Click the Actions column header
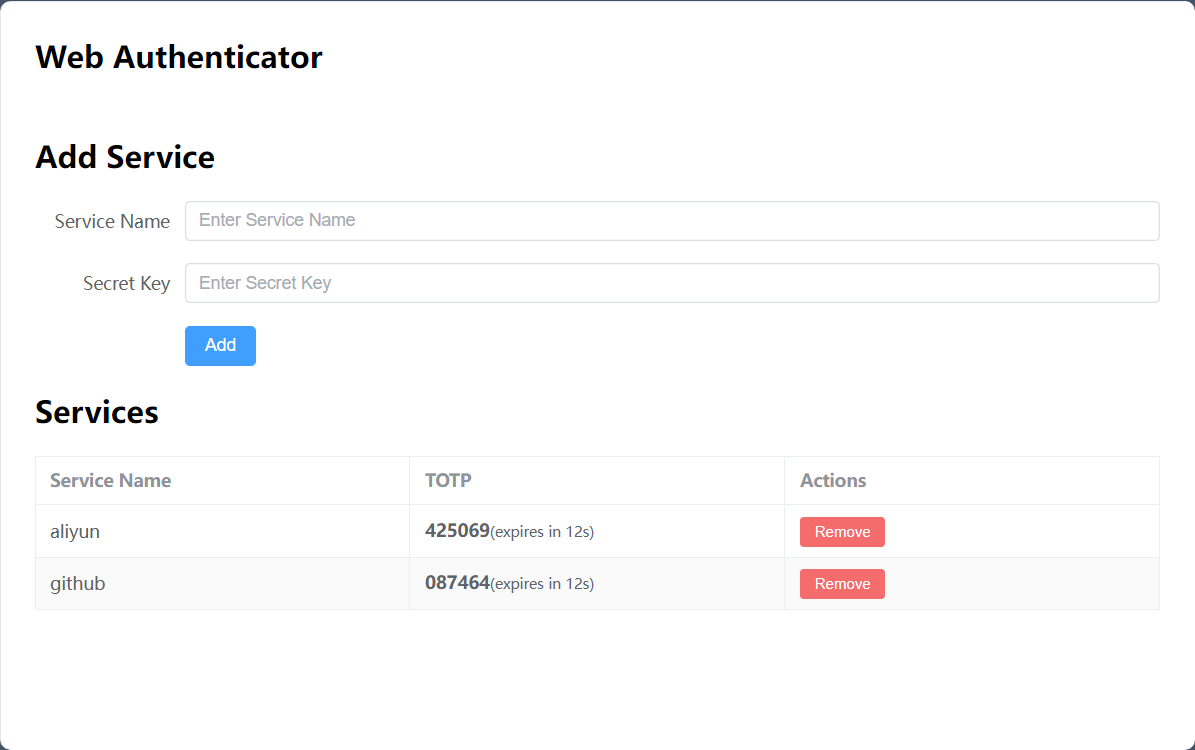 (833, 481)
